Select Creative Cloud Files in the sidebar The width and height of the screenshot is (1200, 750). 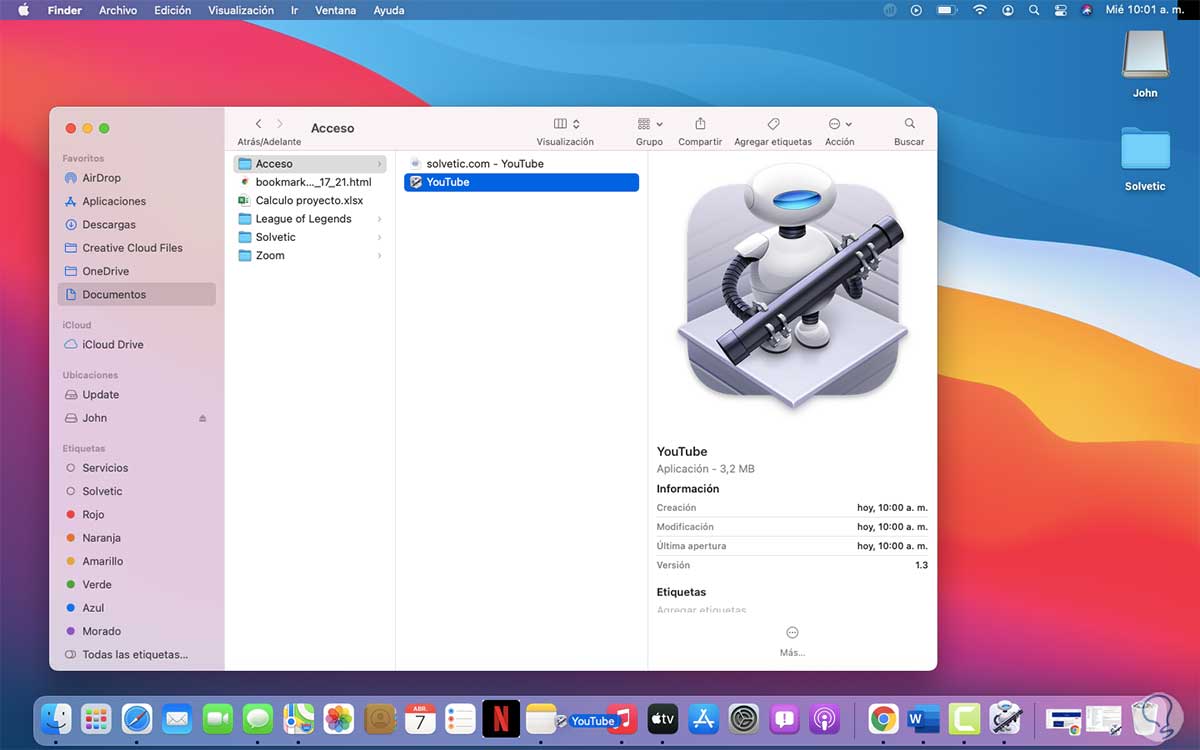[136, 248]
